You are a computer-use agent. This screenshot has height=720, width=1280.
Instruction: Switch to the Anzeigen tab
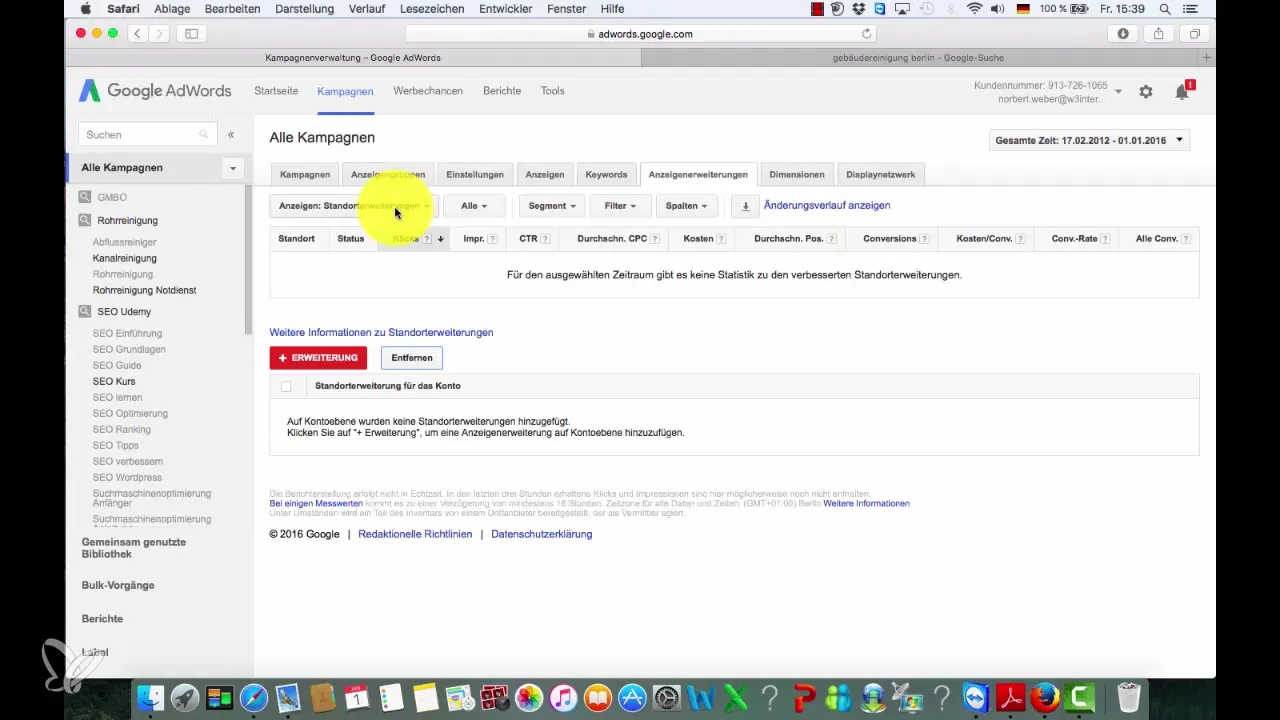pyautogui.click(x=545, y=174)
